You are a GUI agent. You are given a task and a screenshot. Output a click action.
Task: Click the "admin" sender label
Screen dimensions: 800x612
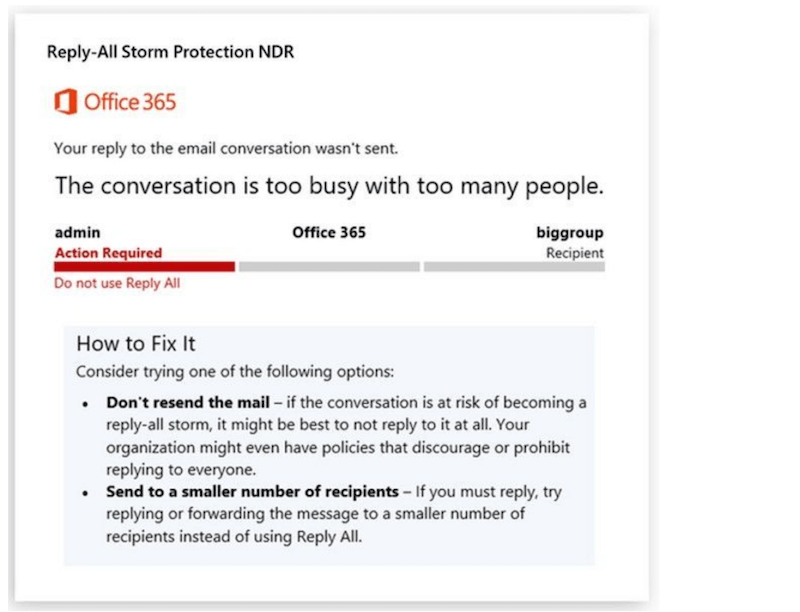coord(77,233)
